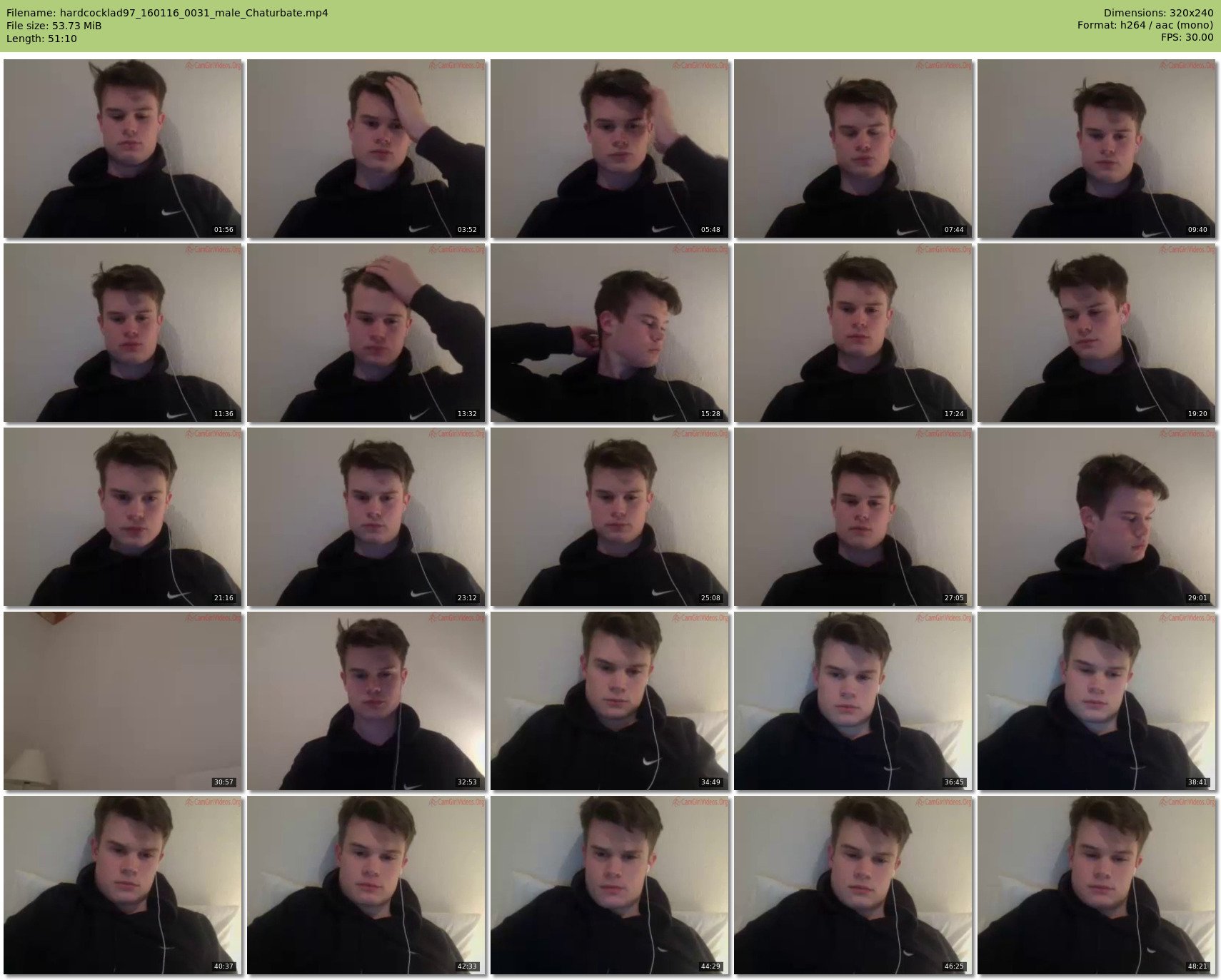This screenshot has width=1221, height=980.
Task: Open the frame at 40:37
Action: pos(123,885)
